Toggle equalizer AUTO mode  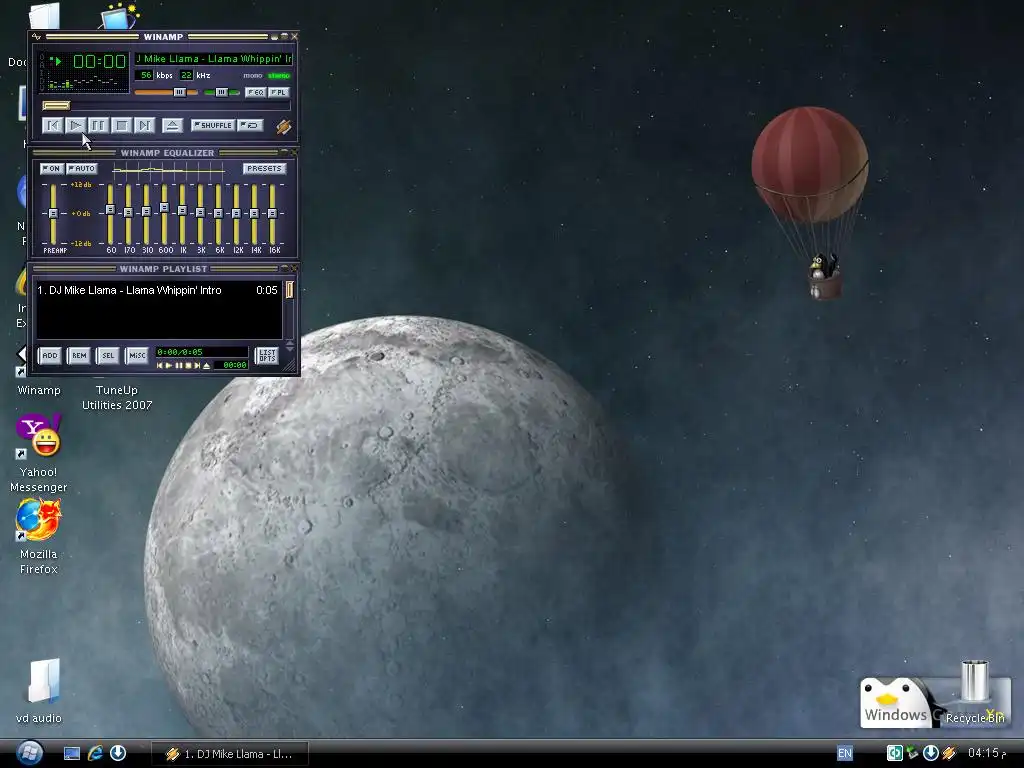82,168
